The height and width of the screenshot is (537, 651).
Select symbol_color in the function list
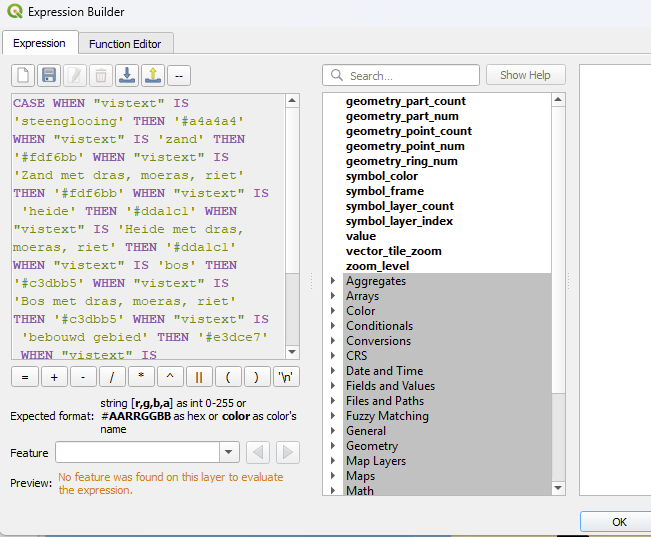[x=382, y=176]
